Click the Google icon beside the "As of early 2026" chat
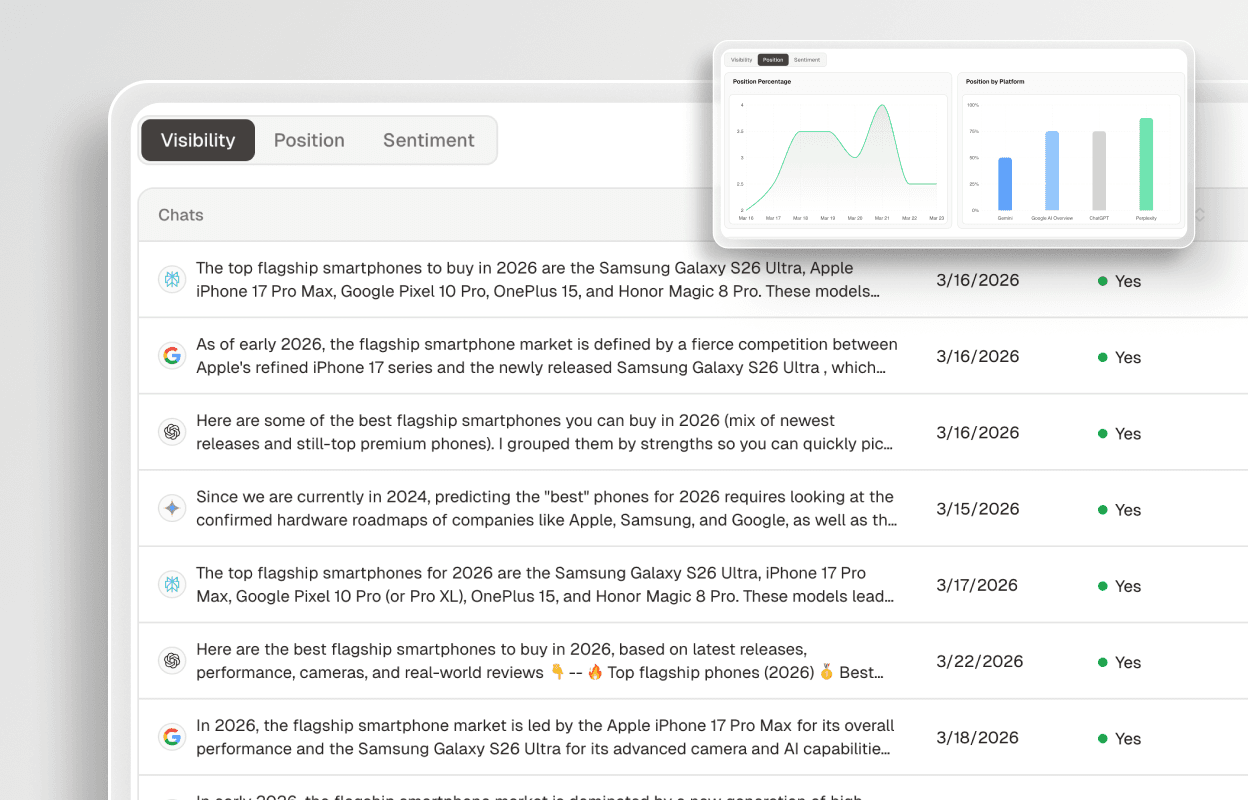This screenshot has width=1248, height=800. [x=172, y=356]
